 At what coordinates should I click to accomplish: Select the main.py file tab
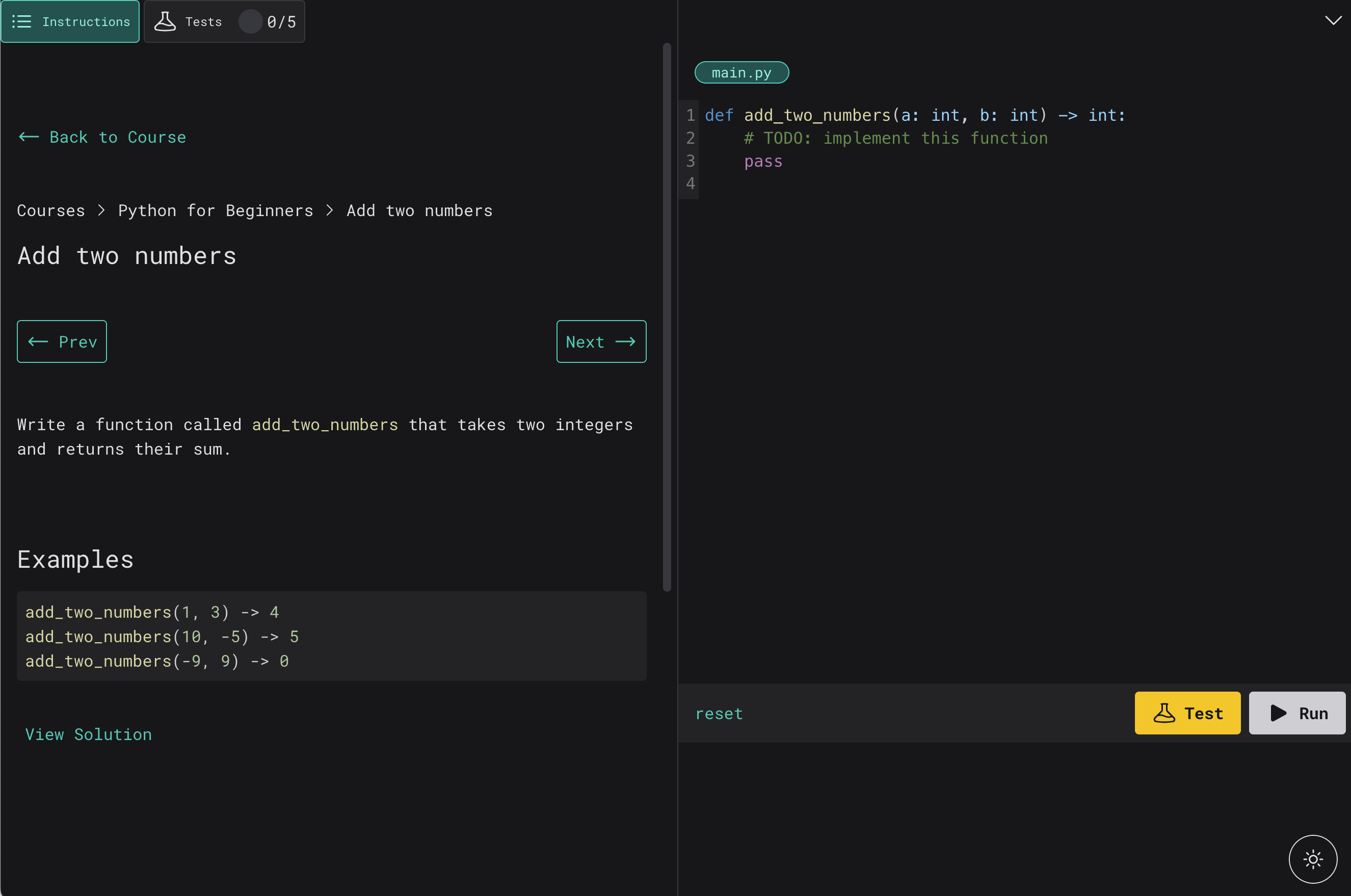coord(741,72)
